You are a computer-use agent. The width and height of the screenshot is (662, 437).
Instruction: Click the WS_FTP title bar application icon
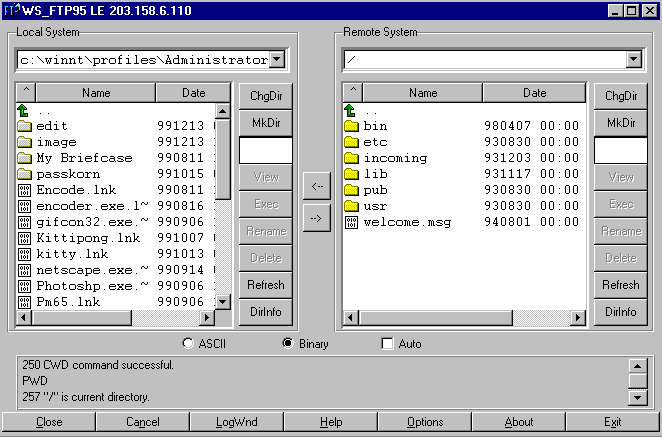click(x=12, y=10)
